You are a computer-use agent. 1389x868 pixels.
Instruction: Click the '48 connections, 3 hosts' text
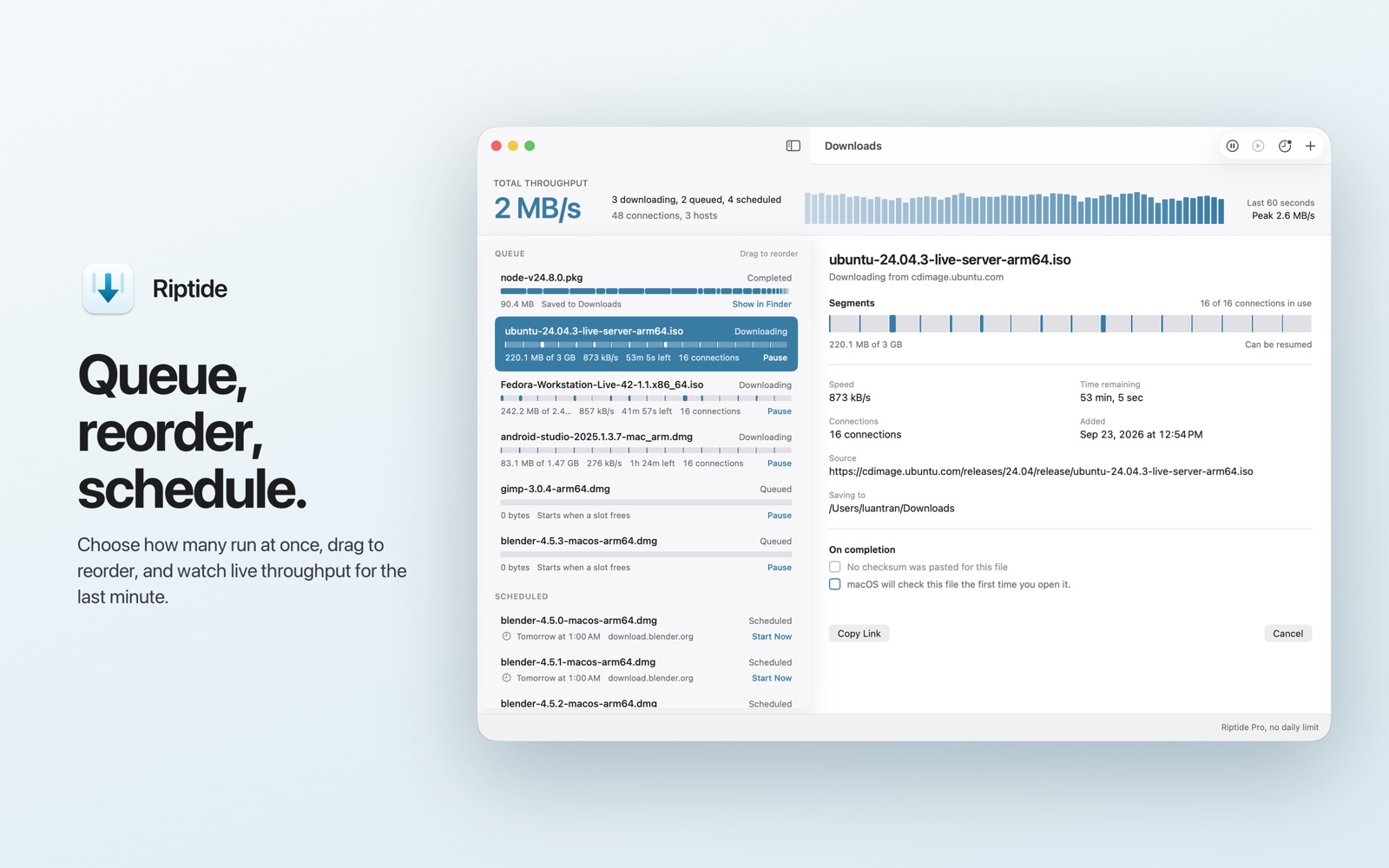pyautogui.click(x=664, y=215)
